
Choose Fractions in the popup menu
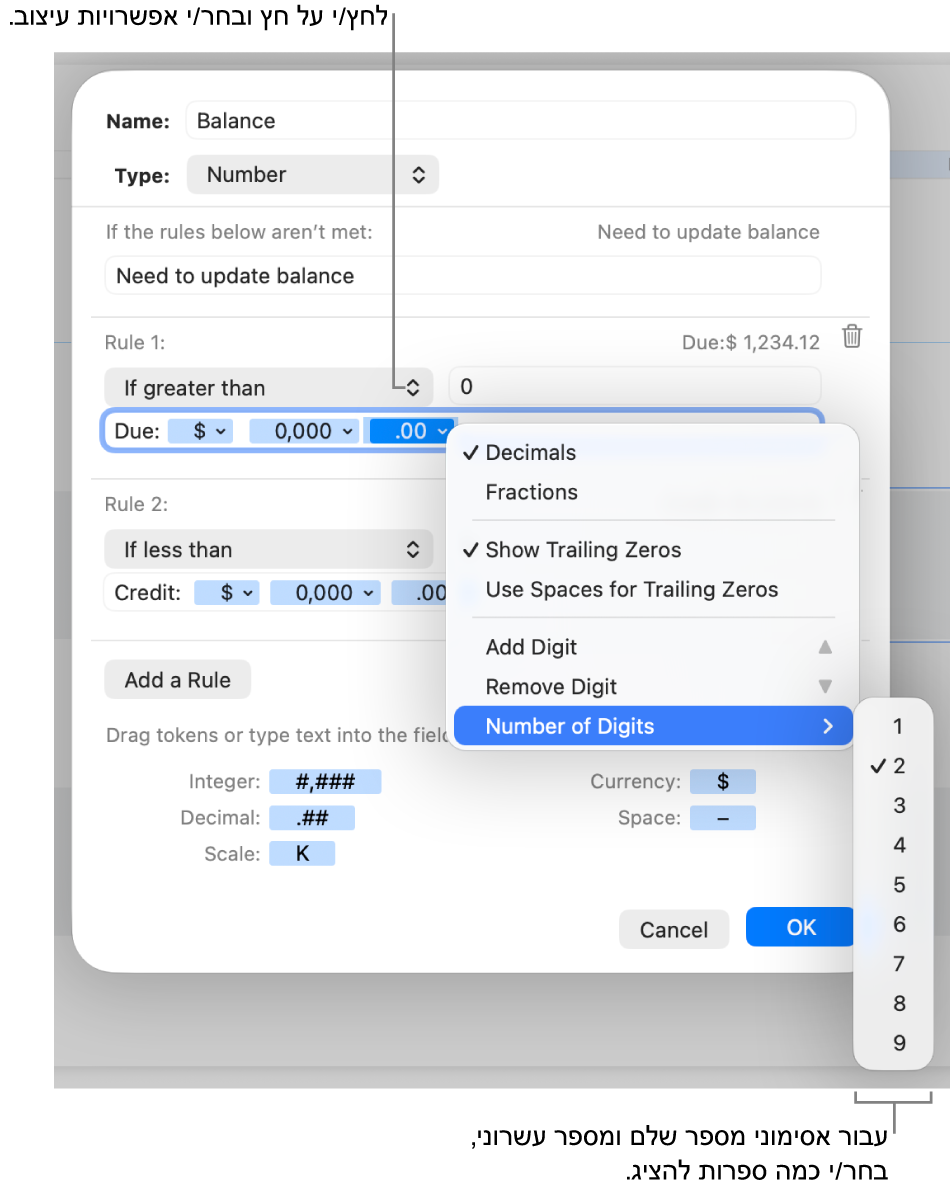pos(531,492)
